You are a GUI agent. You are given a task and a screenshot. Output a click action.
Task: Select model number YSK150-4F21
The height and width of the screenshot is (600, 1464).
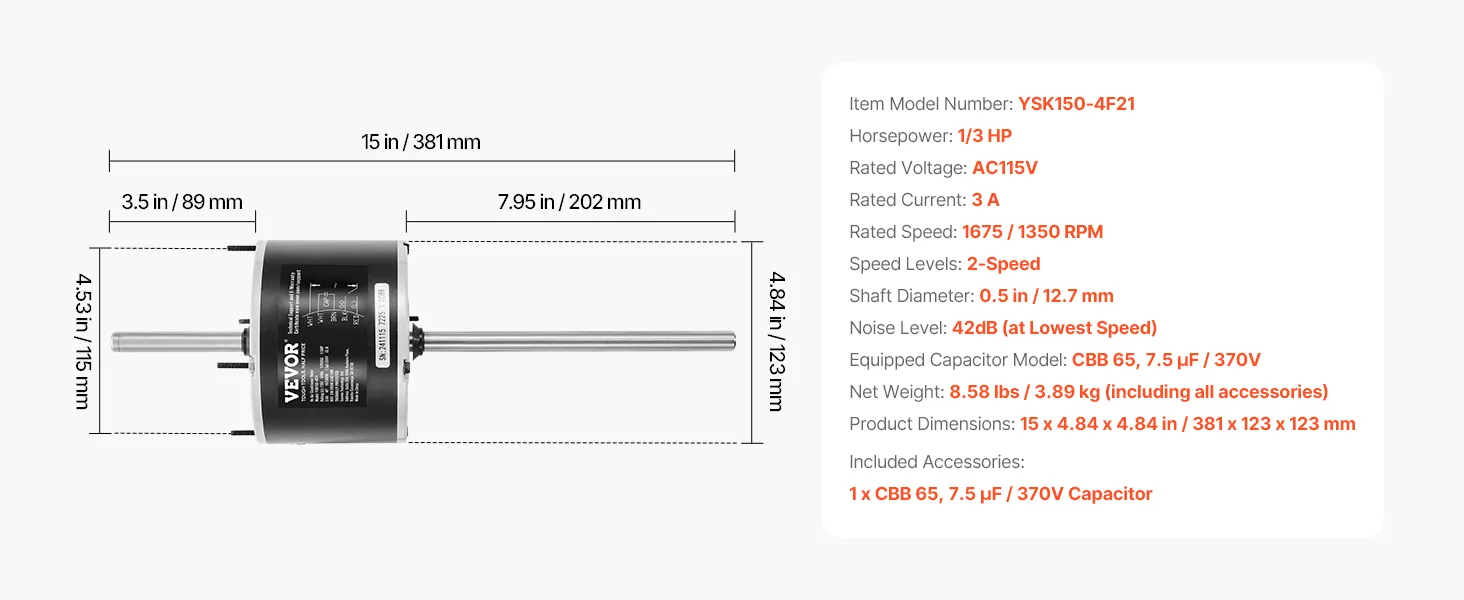point(1076,104)
